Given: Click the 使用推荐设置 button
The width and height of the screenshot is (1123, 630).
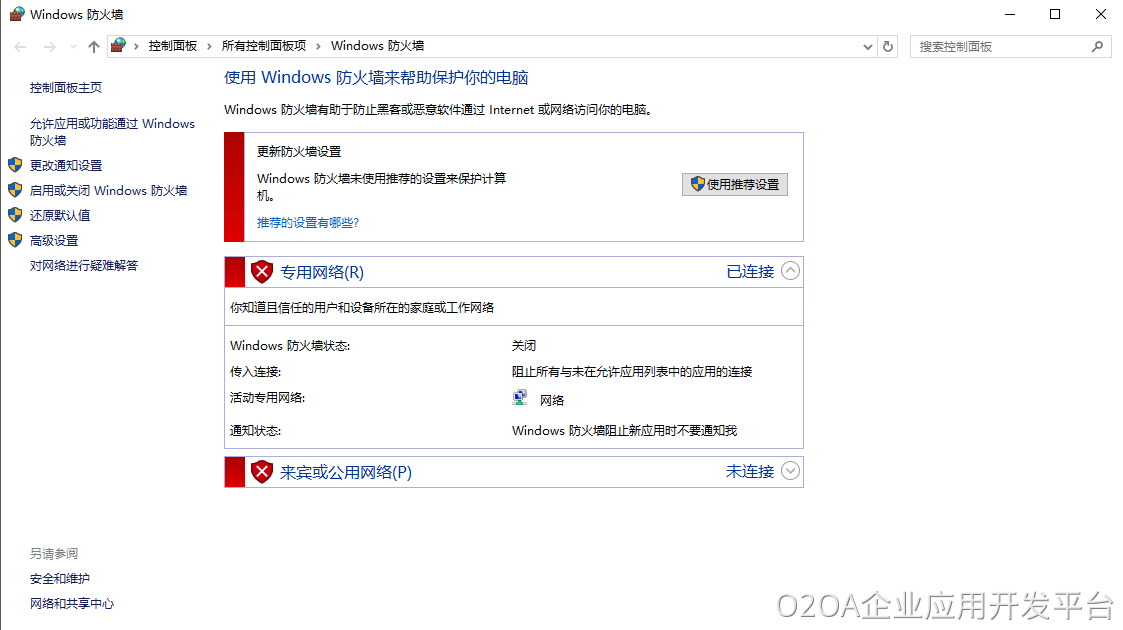Looking at the screenshot, I should [735, 185].
